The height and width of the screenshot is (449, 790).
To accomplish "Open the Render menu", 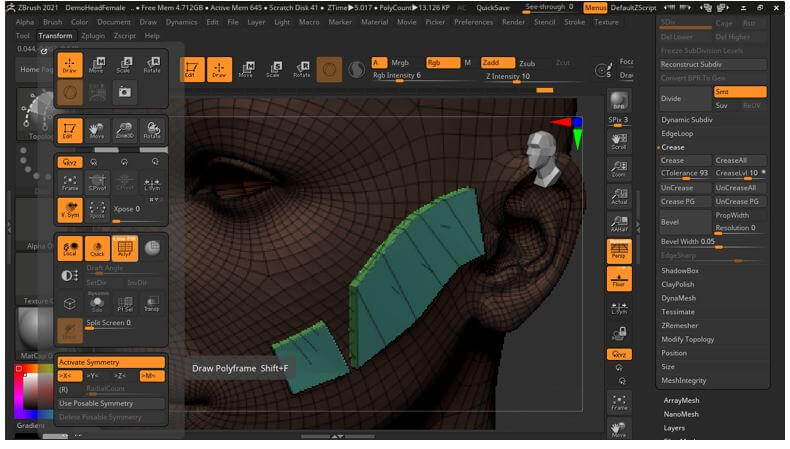I will pos(513,22).
